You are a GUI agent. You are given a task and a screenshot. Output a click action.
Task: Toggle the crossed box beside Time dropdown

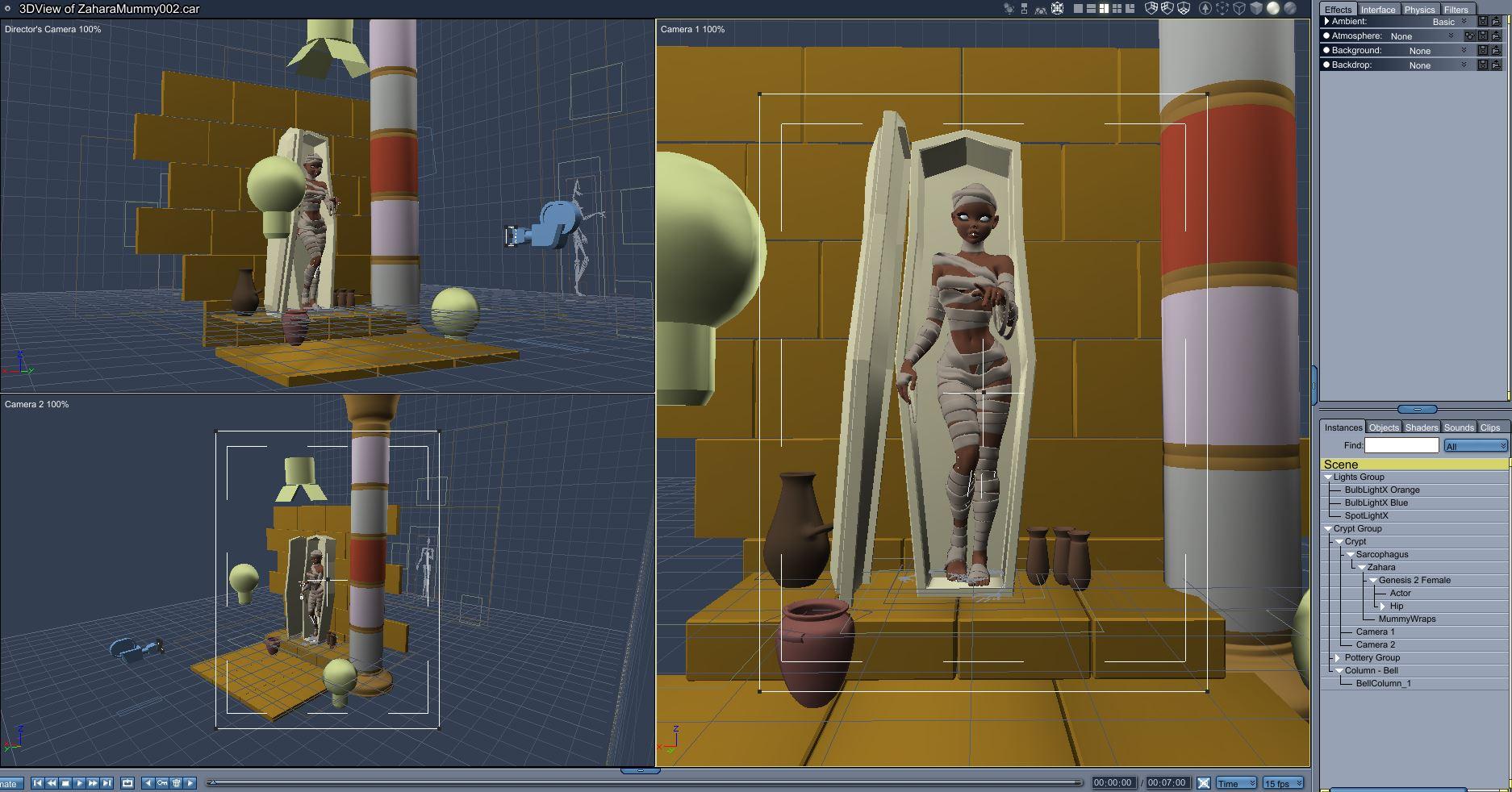click(1204, 783)
